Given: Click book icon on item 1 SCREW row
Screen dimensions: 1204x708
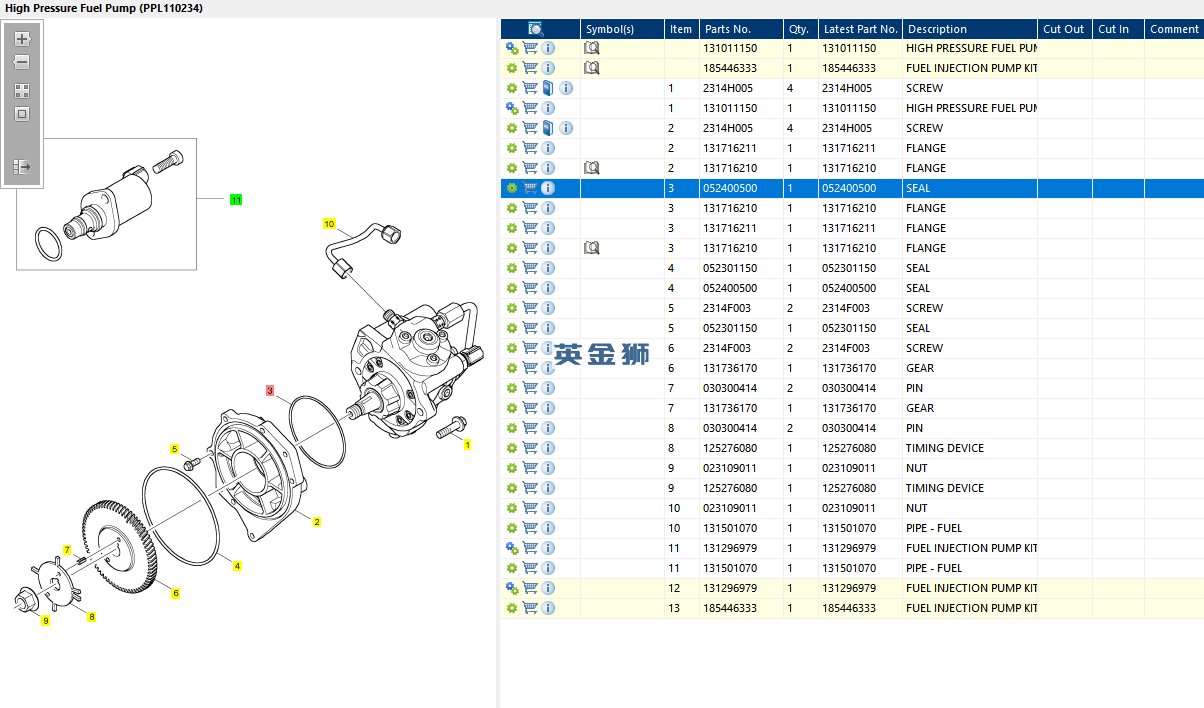Looking at the screenshot, I should (x=548, y=88).
